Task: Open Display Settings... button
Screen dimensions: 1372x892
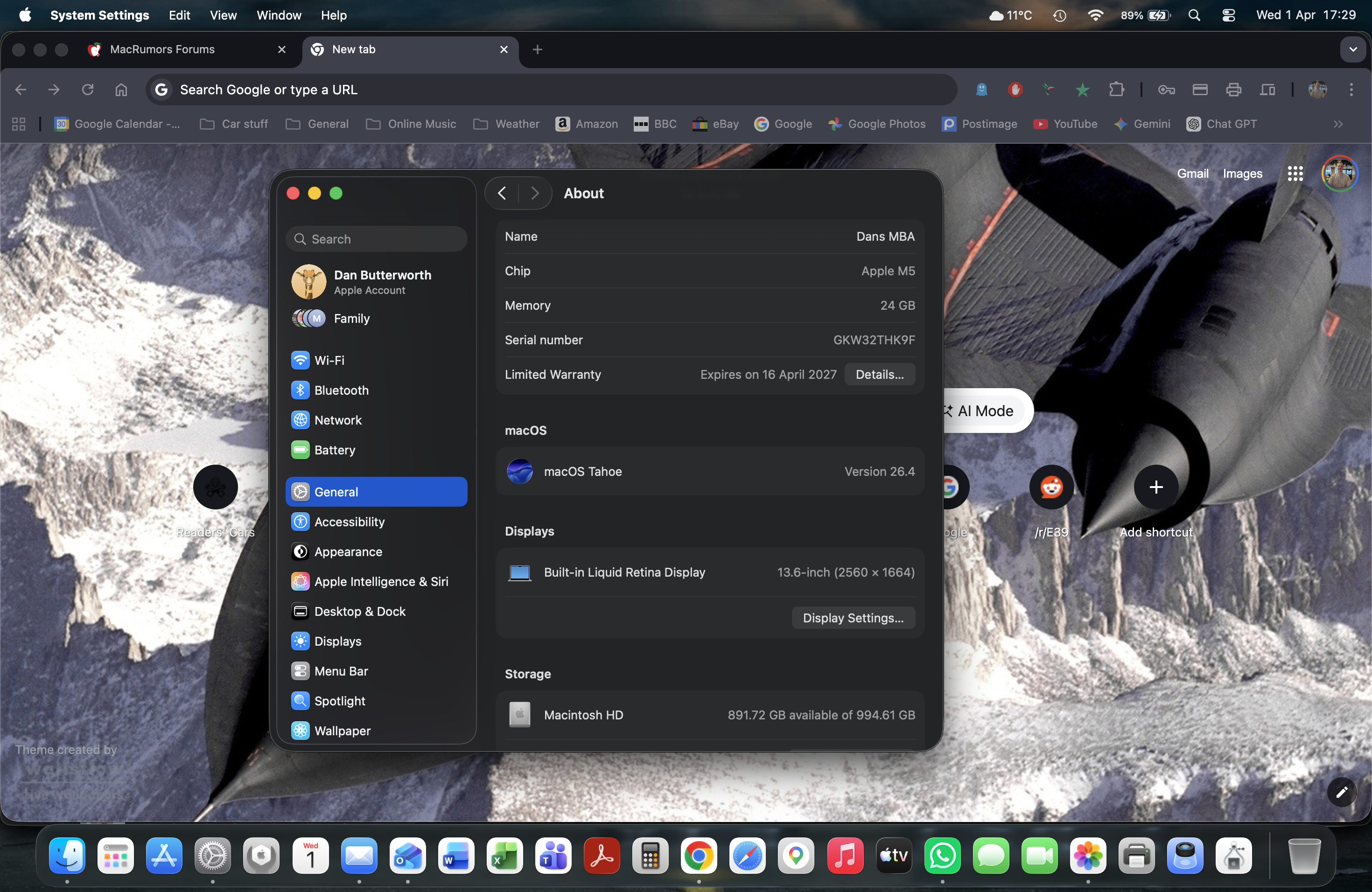Action: (853, 618)
